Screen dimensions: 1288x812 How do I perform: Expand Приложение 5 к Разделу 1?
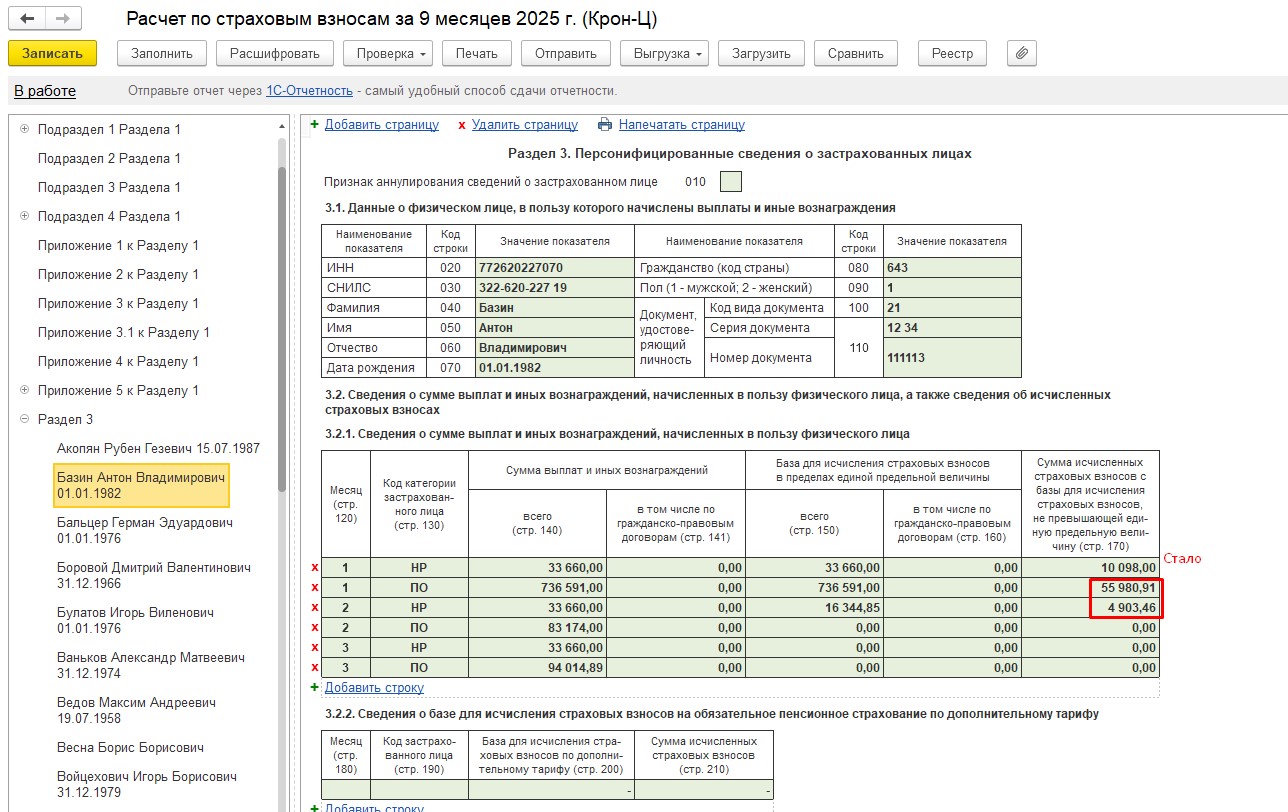click(x=24, y=391)
